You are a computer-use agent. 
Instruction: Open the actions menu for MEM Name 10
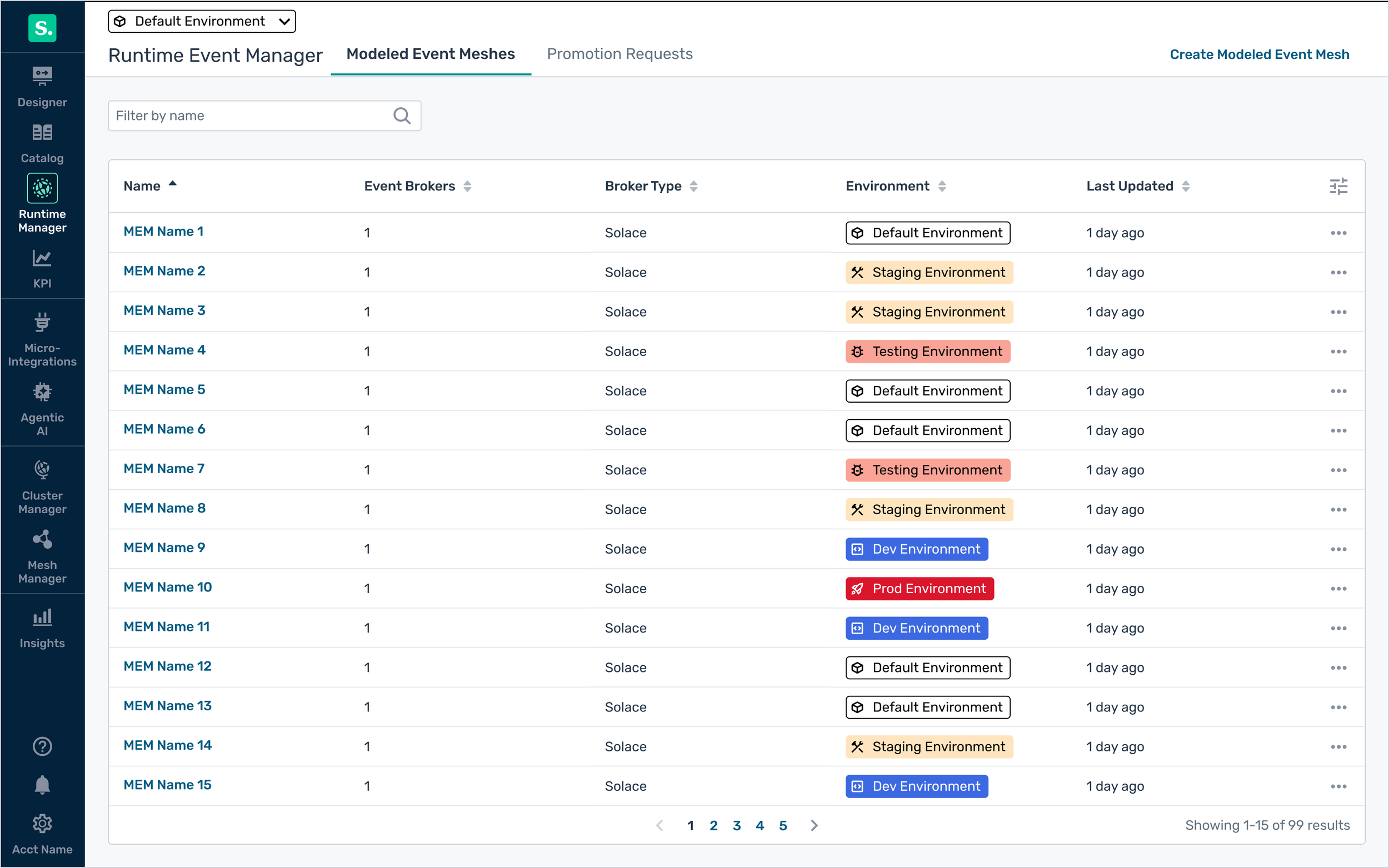tap(1338, 589)
